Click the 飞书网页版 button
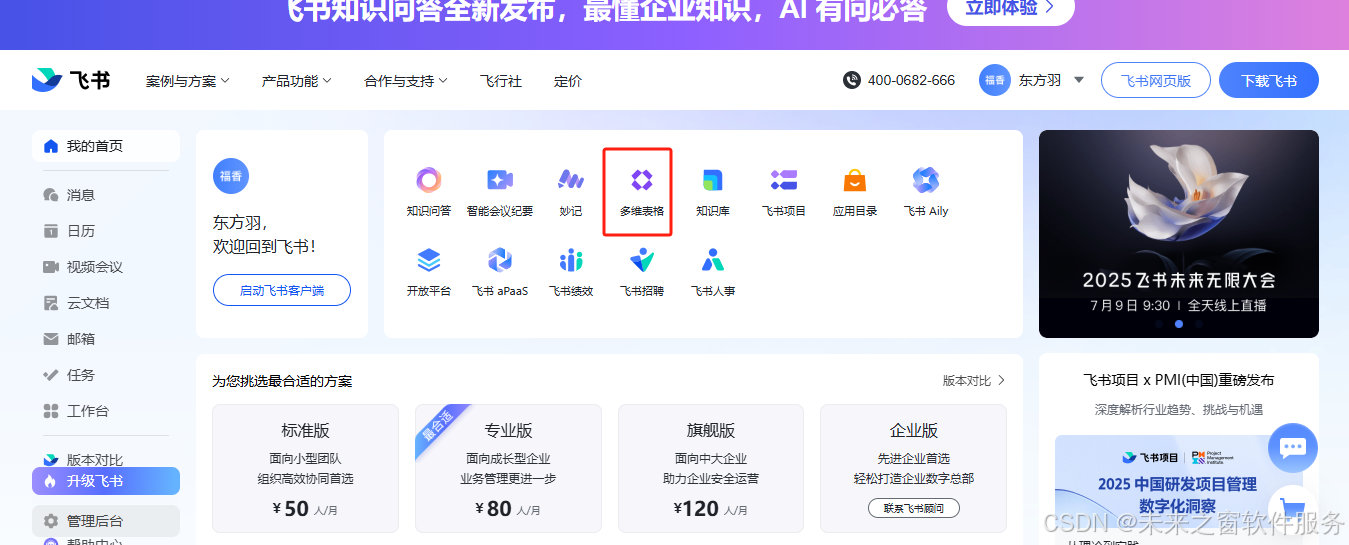1349x545 pixels. coord(1156,80)
